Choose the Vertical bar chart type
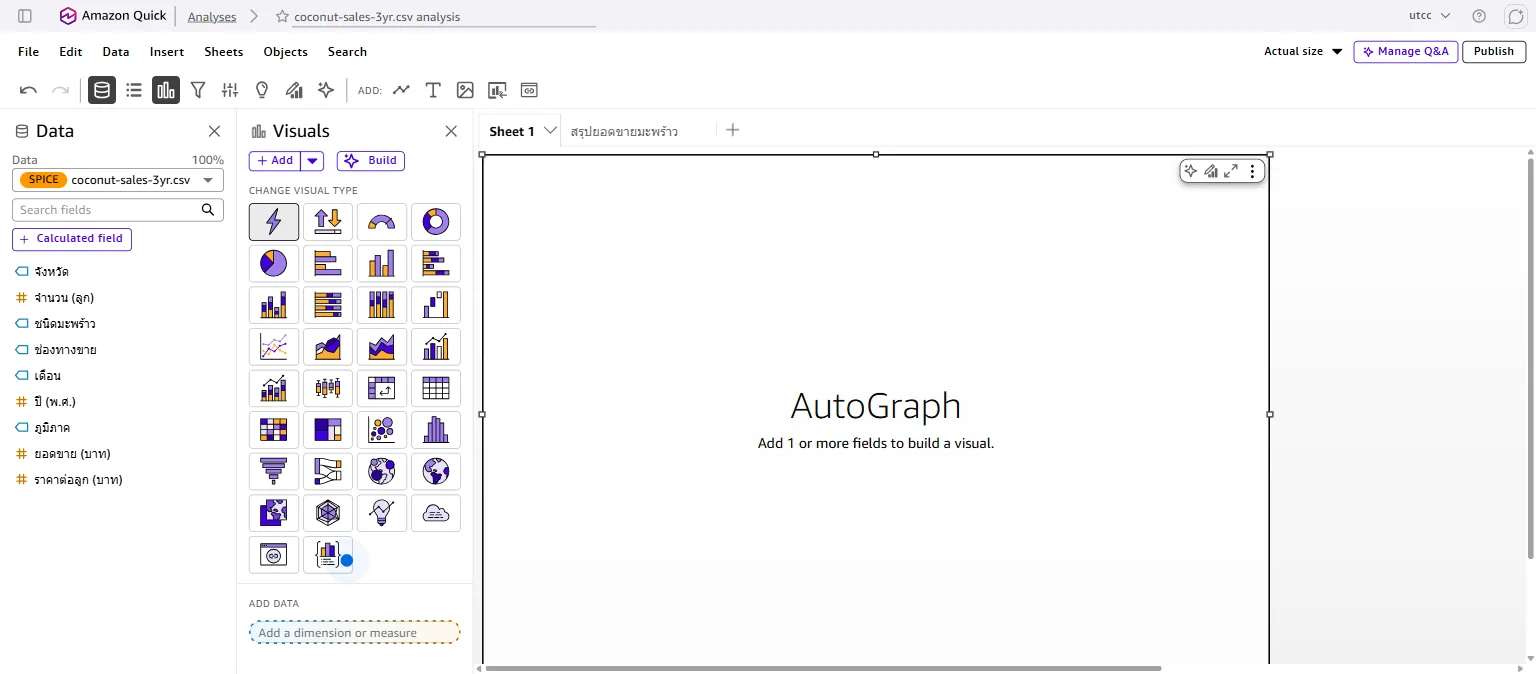The image size is (1536, 674). point(382,264)
